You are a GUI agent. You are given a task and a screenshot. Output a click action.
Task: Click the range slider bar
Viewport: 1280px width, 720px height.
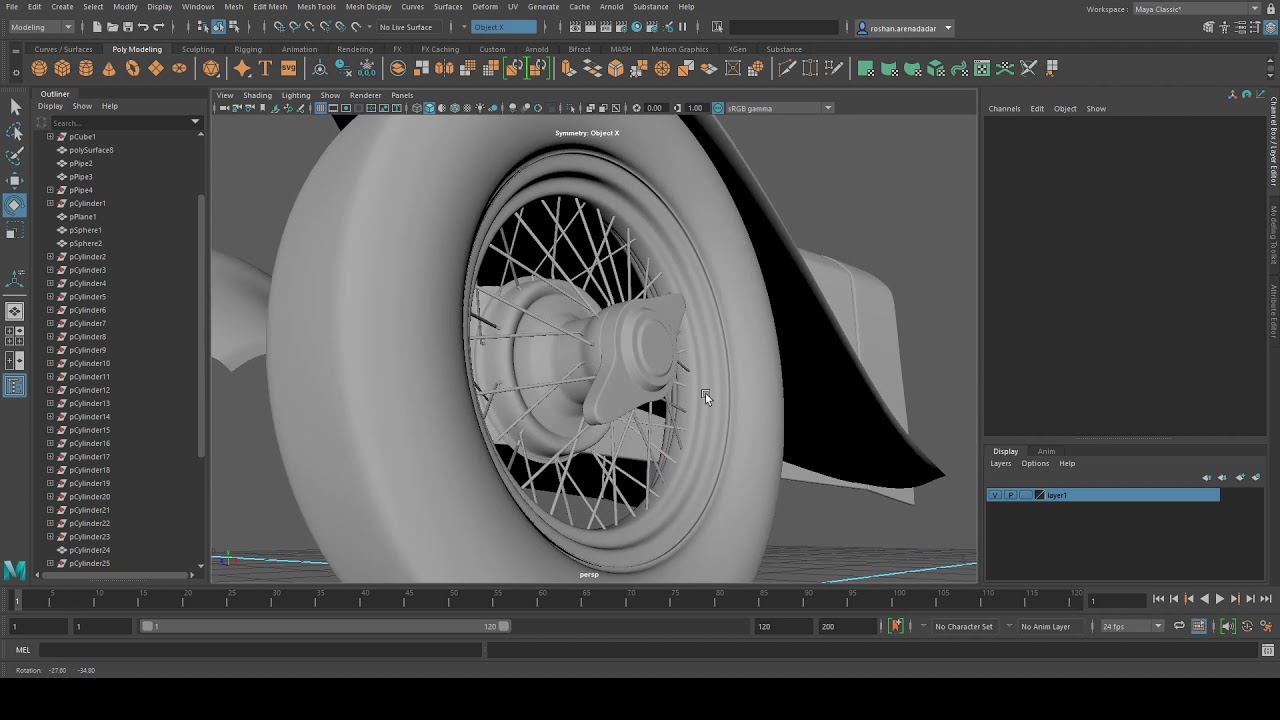pos(325,626)
